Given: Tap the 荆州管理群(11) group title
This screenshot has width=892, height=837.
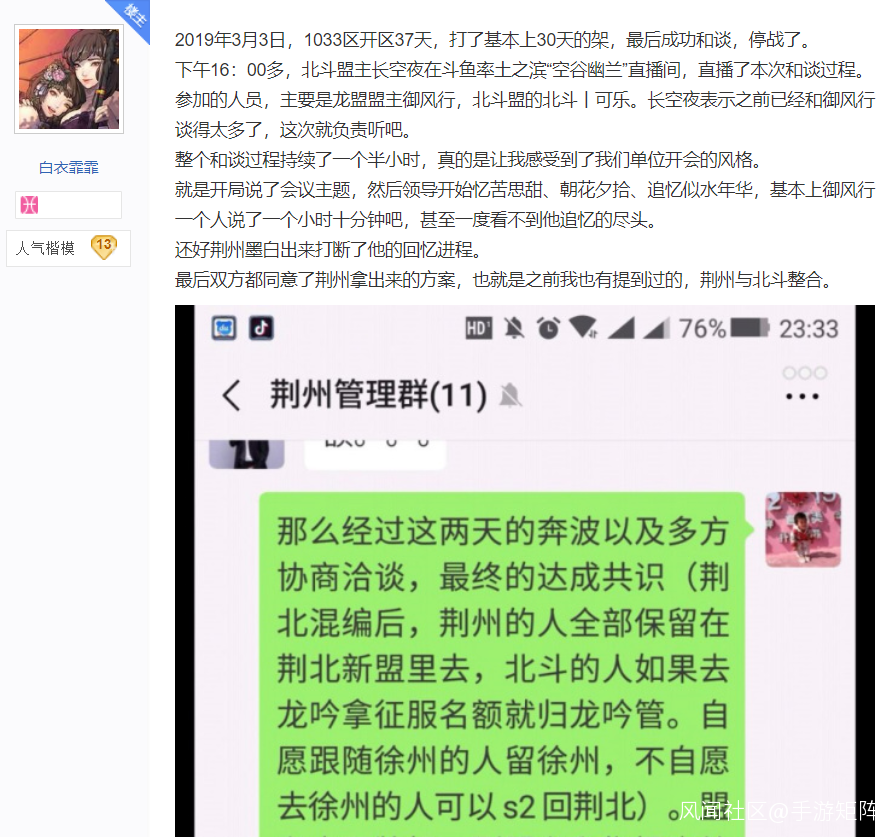Looking at the screenshot, I should click(x=378, y=394).
